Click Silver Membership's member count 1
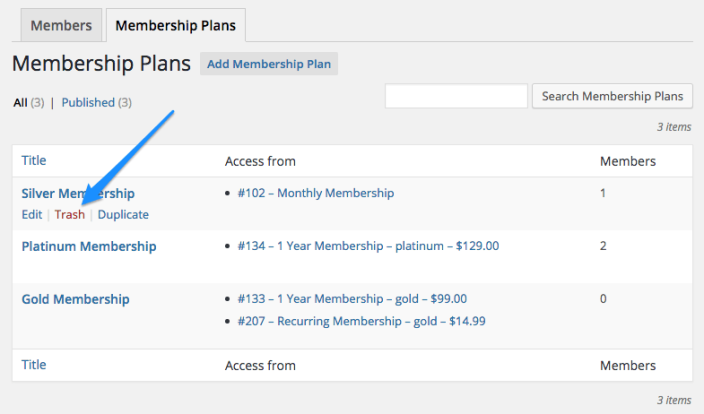 603,193
